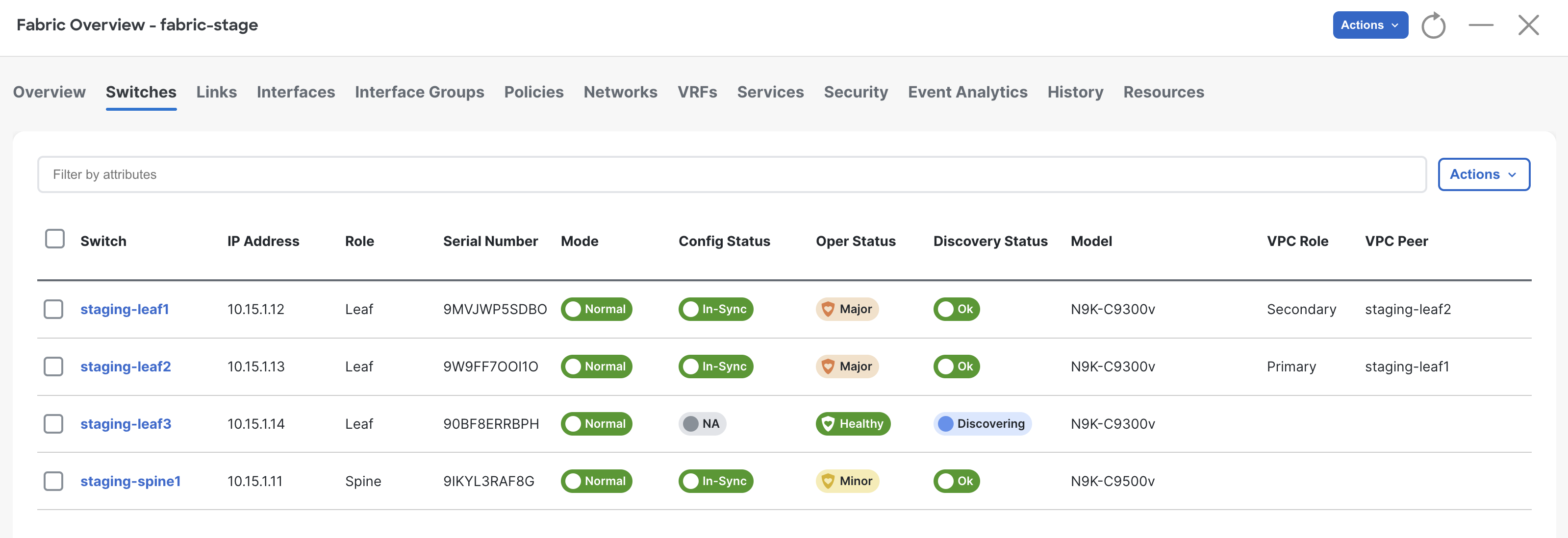The height and width of the screenshot is (538, 1568).
Task: Open the blue Actions dropdown in header
Action: (1370, 25)
